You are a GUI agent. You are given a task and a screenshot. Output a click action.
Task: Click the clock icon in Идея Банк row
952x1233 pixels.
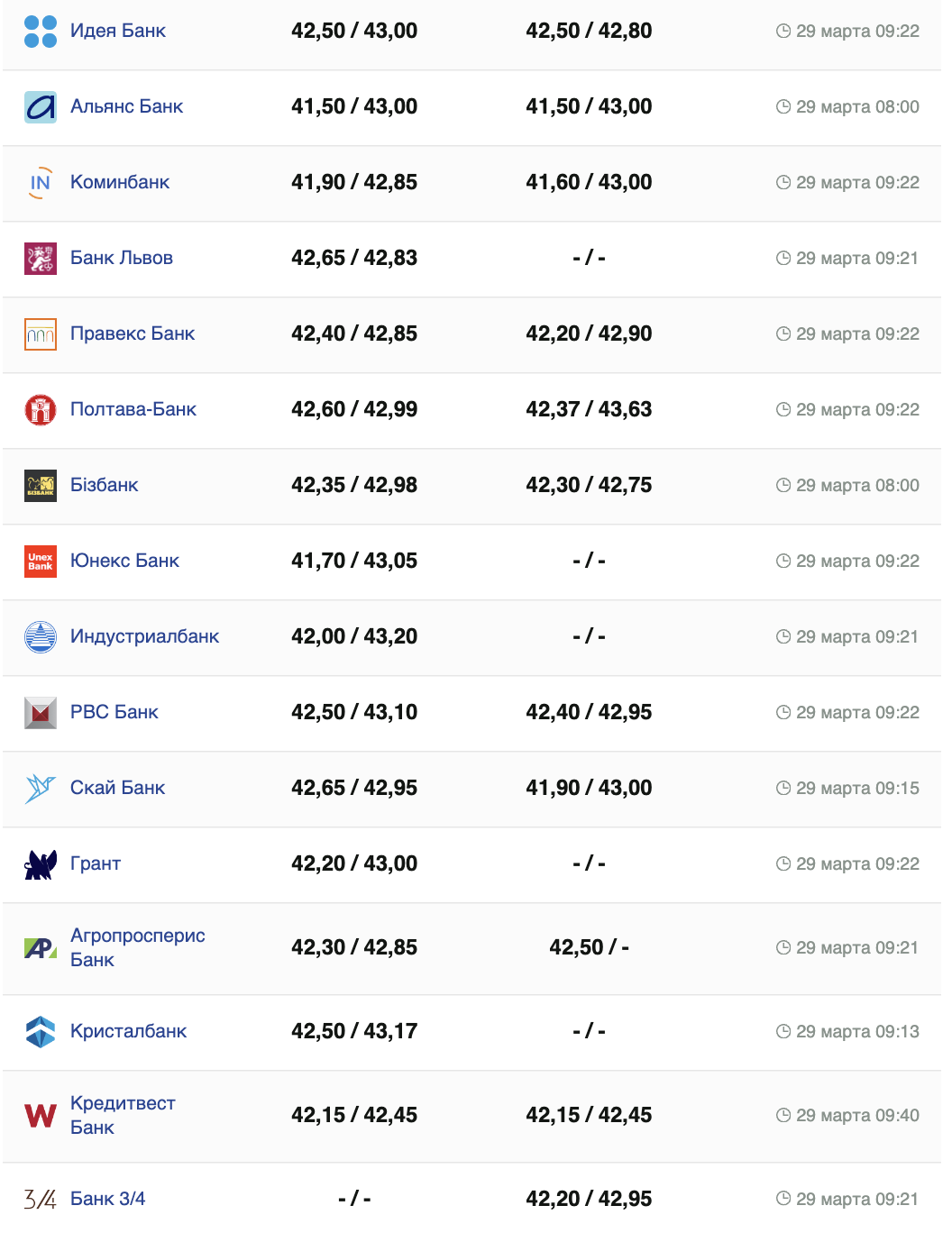pyautogui.click(x=783, y=32)
